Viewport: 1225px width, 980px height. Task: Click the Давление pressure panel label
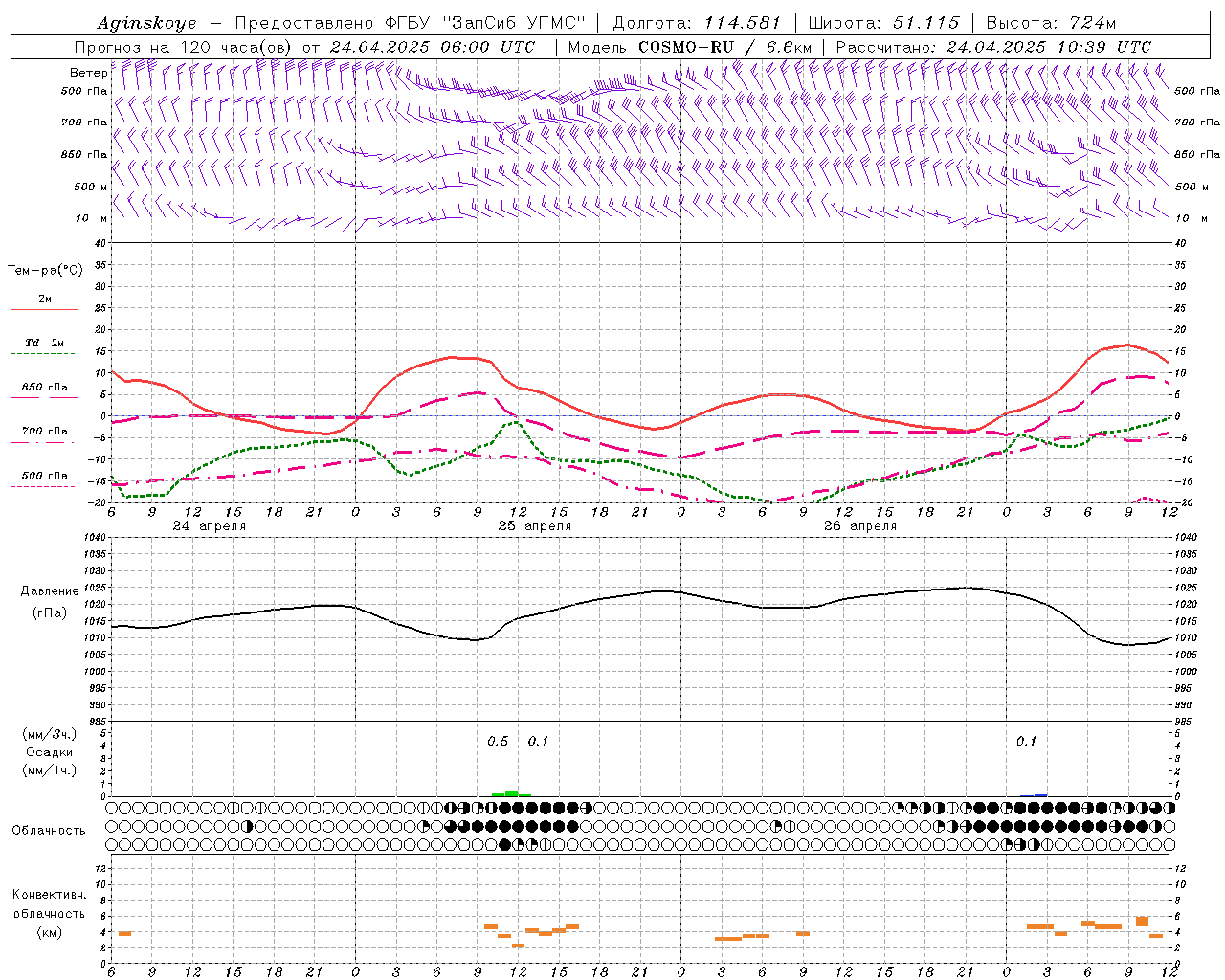(x=50, y=591)
